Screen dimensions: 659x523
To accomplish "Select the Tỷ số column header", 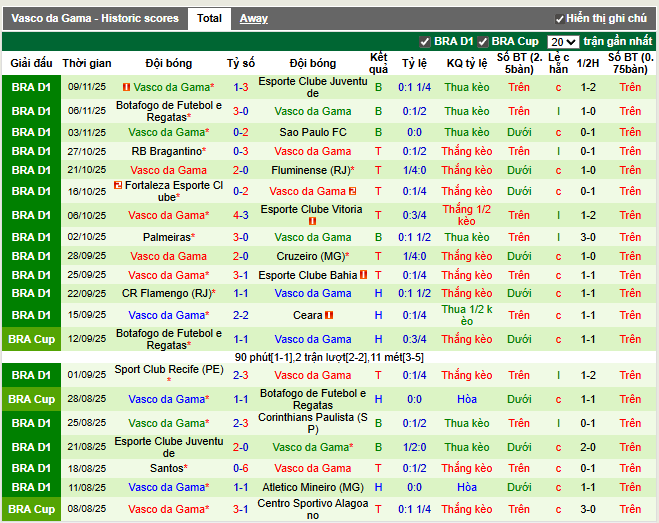I will coord(241,63).
